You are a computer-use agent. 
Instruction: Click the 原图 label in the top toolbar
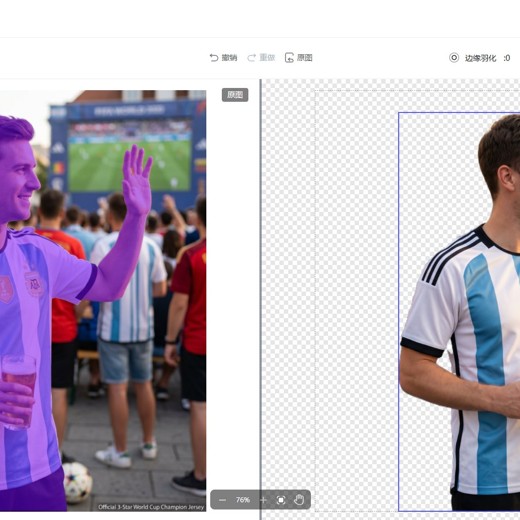point(305,58)
